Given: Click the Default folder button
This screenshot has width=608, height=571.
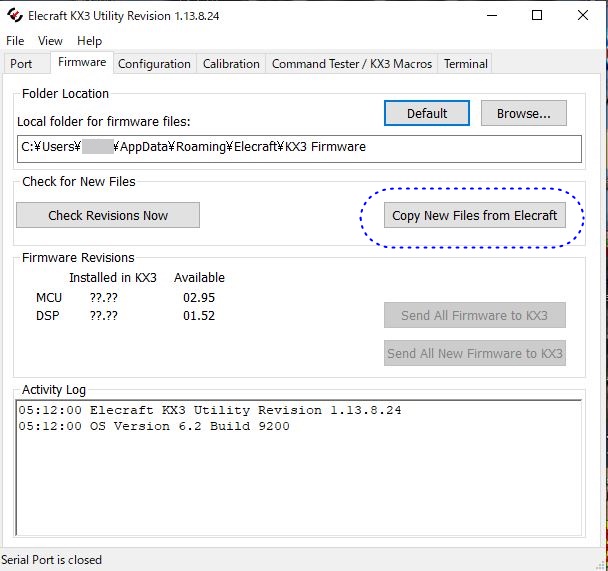Looking at the screenshot, I should click(x=427, y=113).
